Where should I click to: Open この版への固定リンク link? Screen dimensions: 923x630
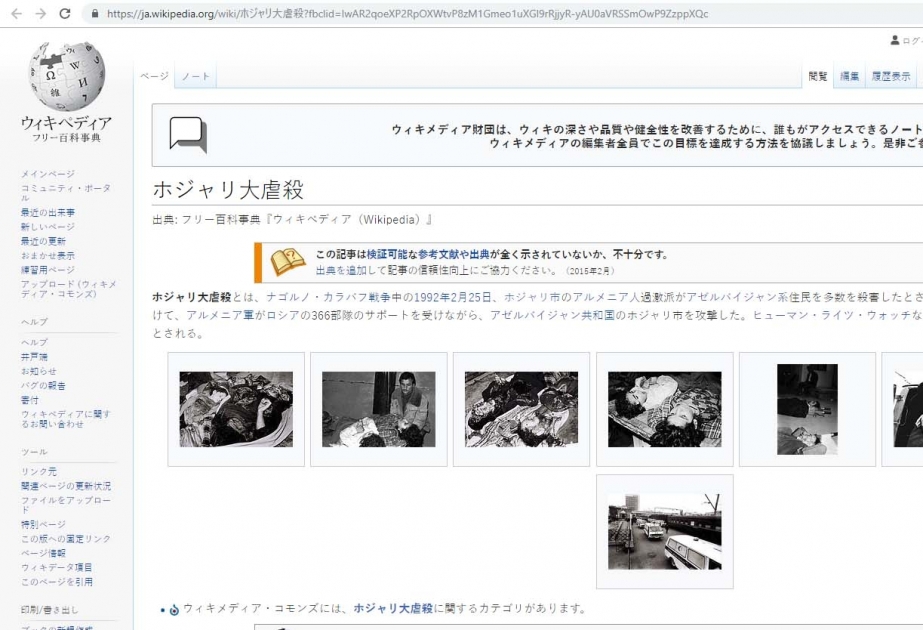66,539
